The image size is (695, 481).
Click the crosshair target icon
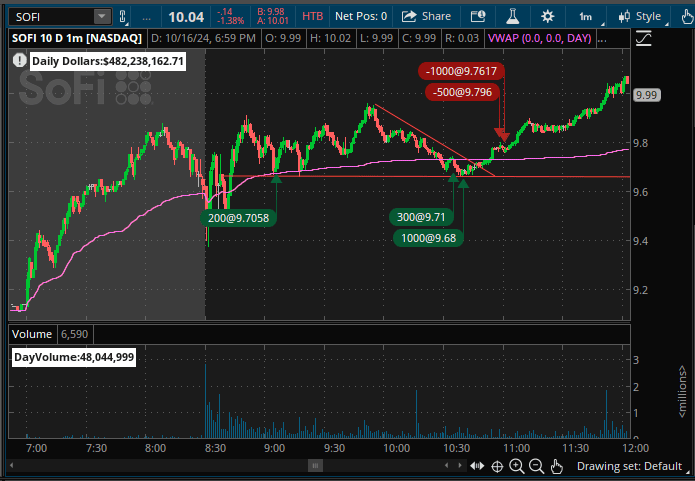(x=497, y=466)
